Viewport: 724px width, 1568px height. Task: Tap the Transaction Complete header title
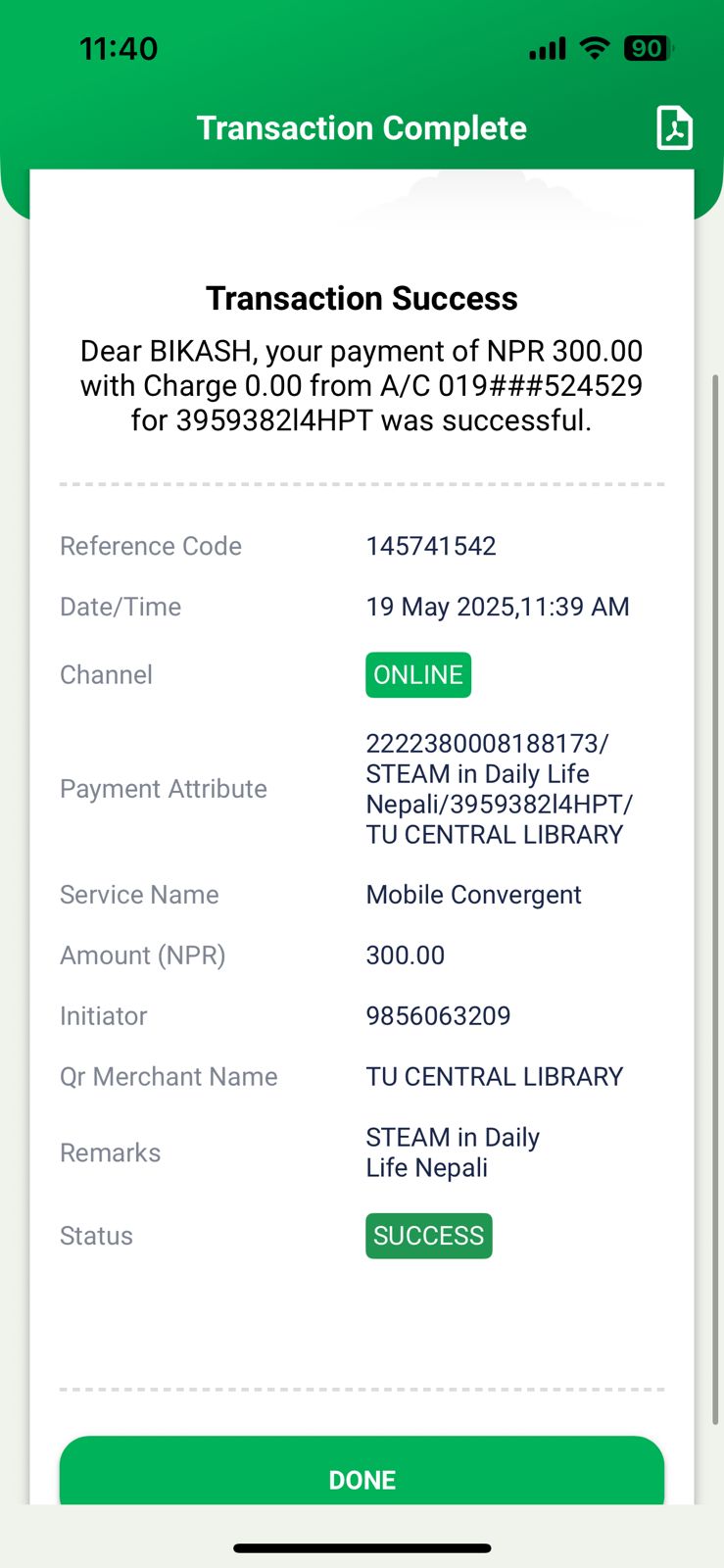pos(362,128)
